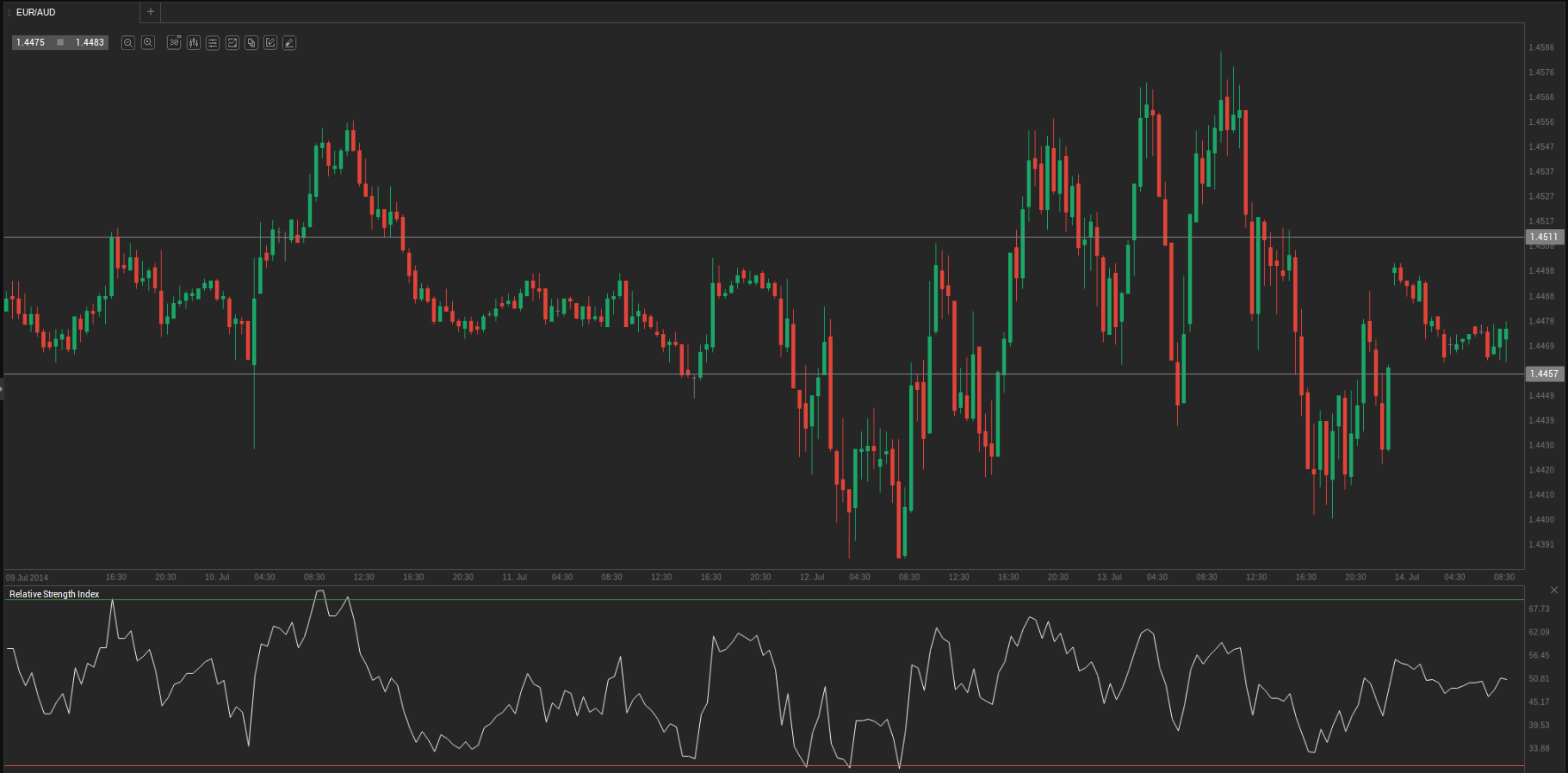Click the copy chart icon

coord(251,42)
